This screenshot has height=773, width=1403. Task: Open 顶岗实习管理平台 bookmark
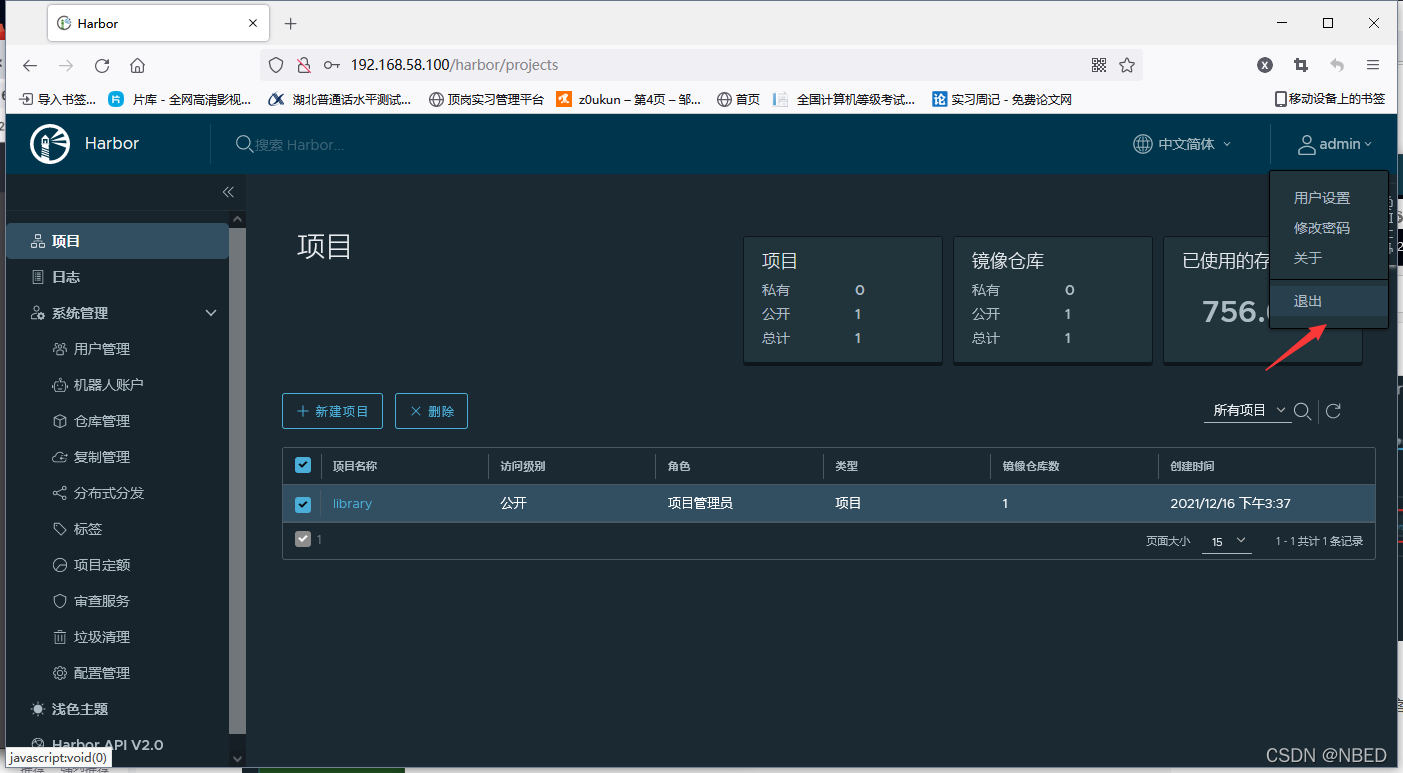pos(485,99)
